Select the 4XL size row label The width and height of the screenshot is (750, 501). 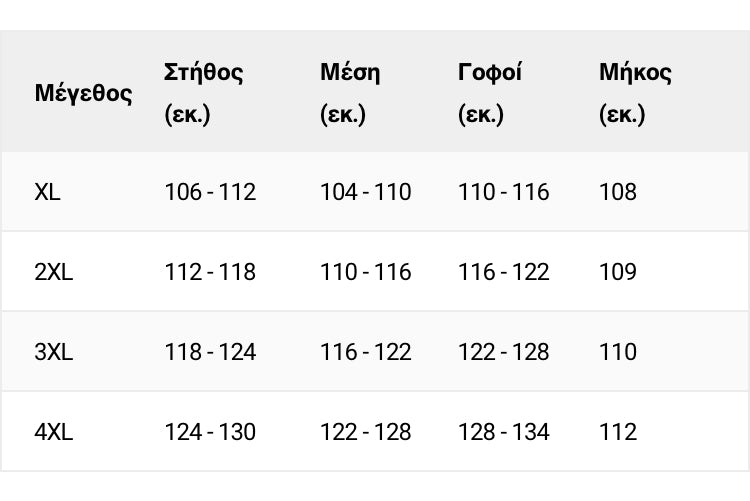(x=54, y=432)
